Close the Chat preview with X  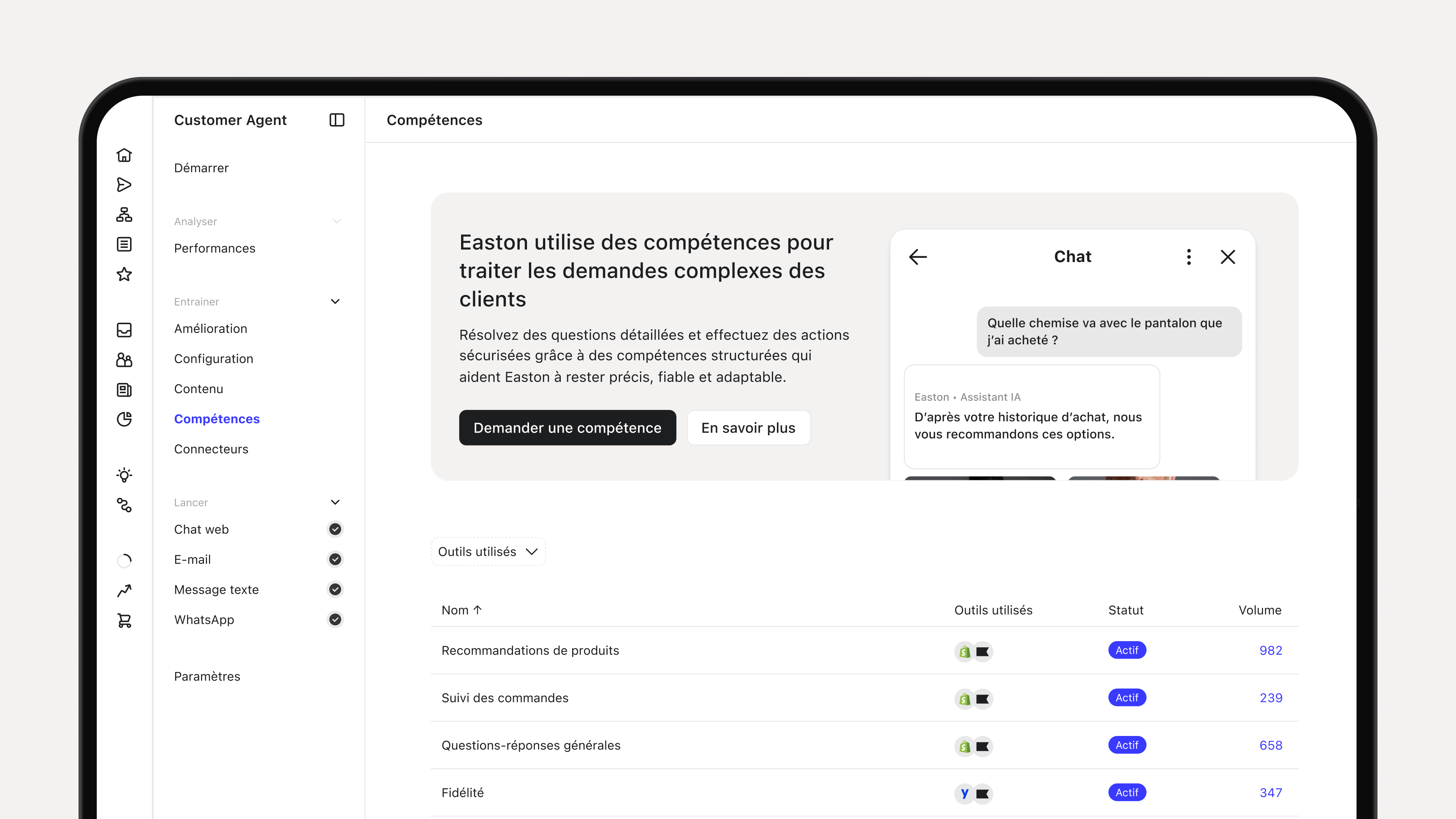click(1228, 257)
